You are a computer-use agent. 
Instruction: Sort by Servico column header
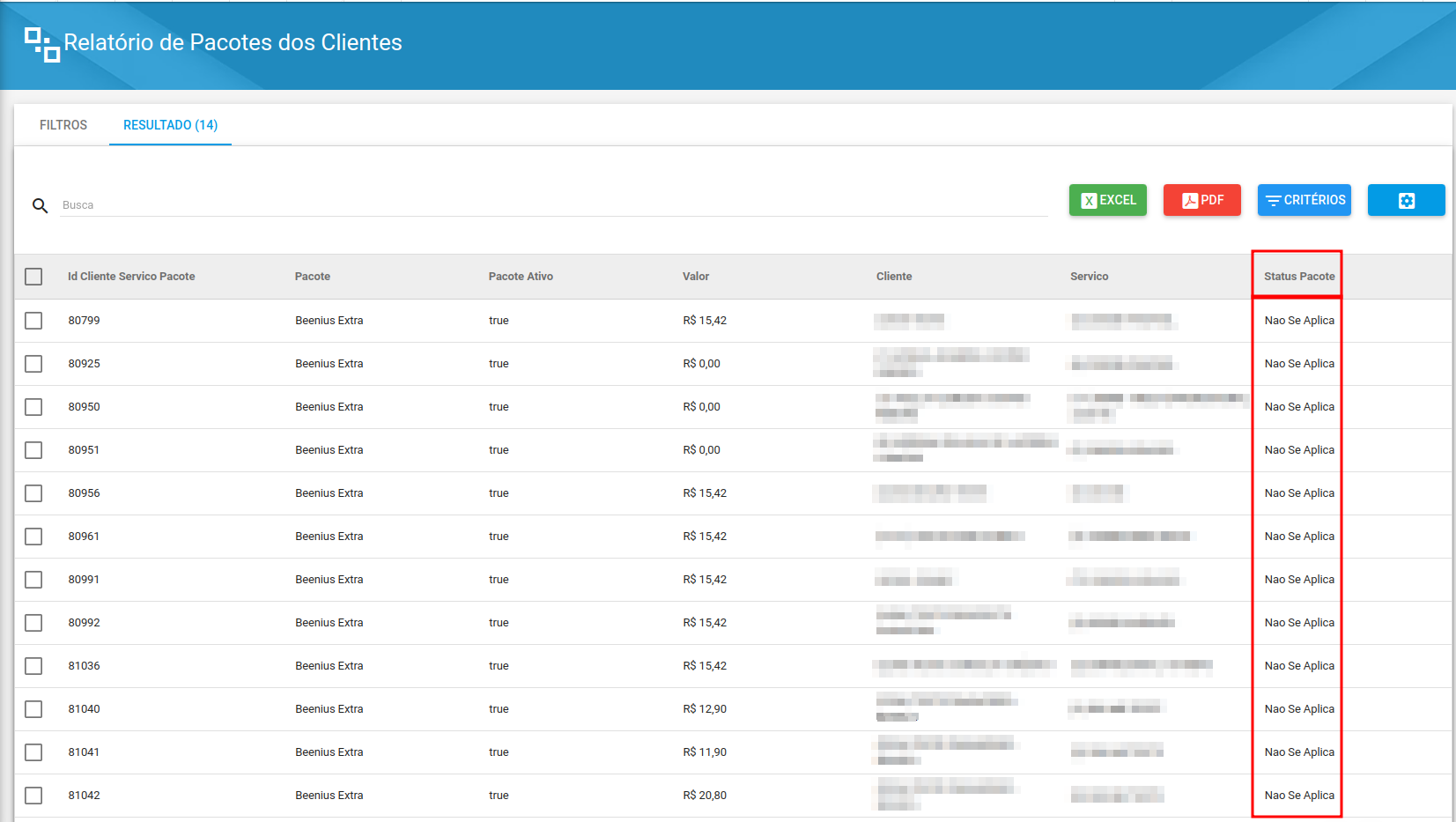pyautogui.click(x=1089, y=277)
